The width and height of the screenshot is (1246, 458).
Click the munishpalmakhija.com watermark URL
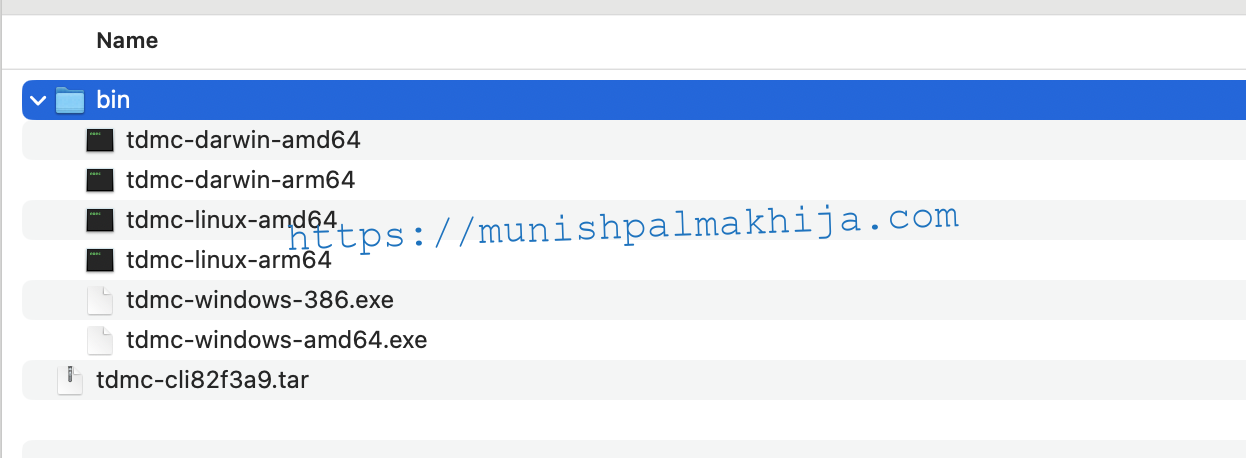624,227
